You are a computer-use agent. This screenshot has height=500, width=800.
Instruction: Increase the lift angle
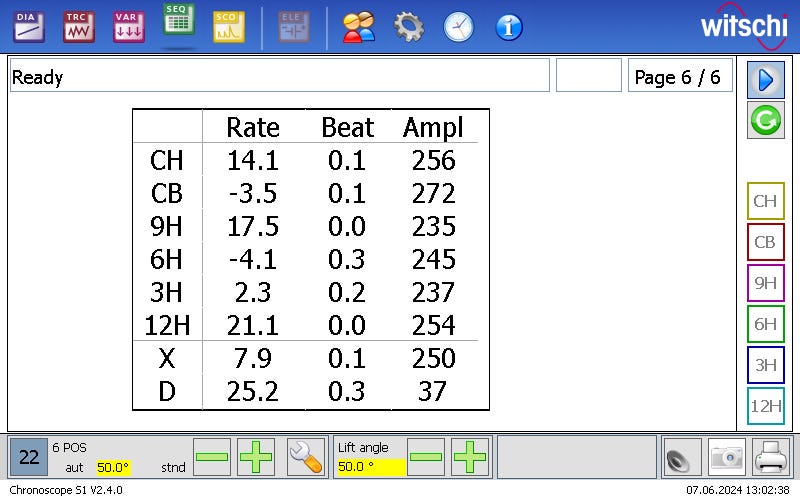(470, 457)
